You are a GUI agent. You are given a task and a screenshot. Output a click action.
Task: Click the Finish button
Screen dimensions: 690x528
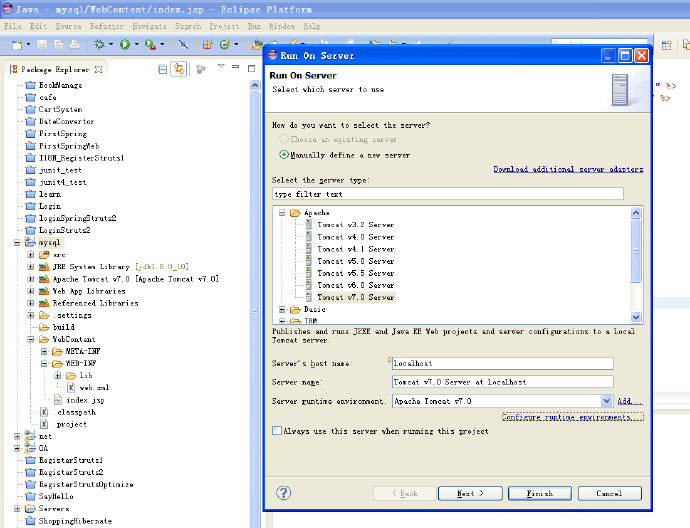(540, 493)
